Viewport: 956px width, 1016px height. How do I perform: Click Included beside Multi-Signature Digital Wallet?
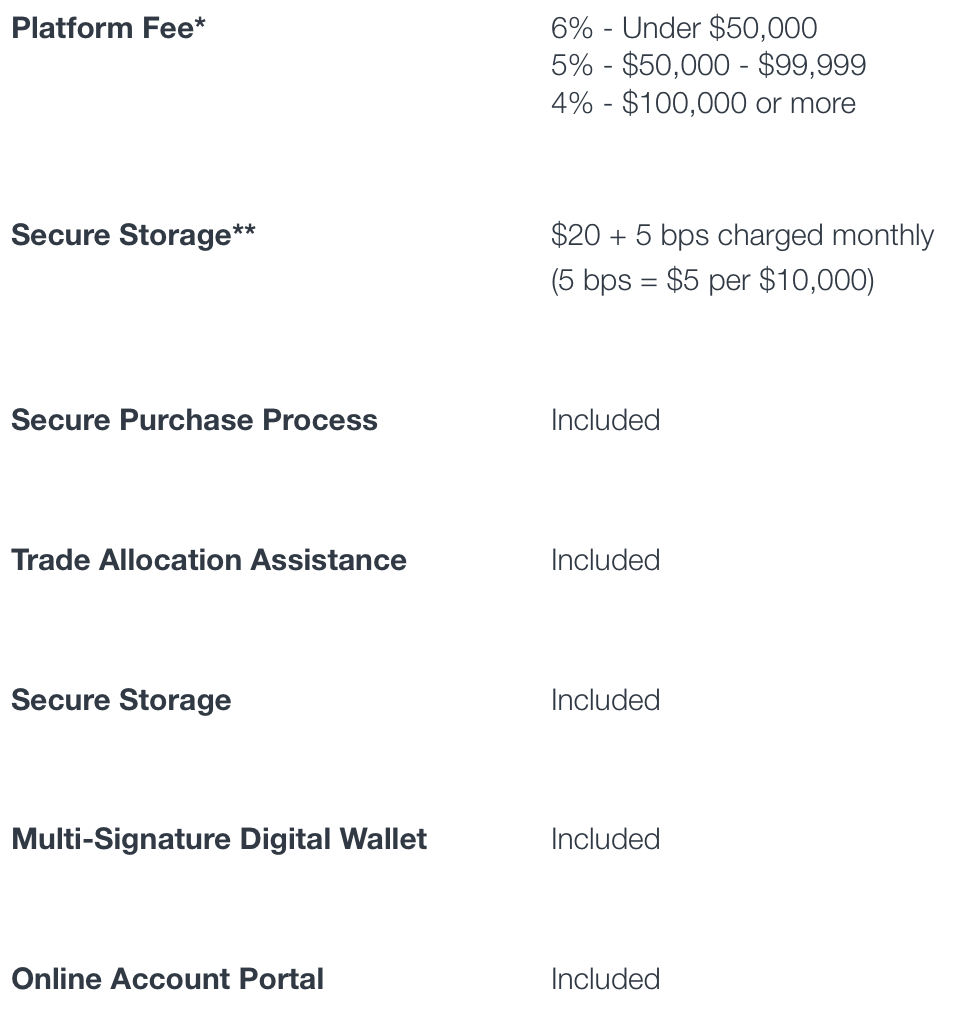605,839
